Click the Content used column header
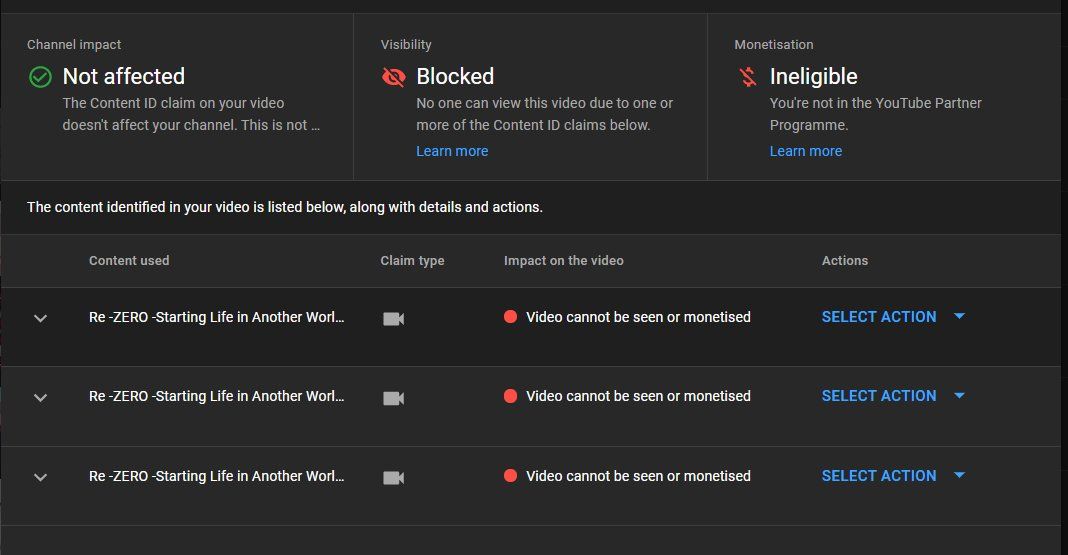The image size is (1068, 555). click(x=129, y=260)
